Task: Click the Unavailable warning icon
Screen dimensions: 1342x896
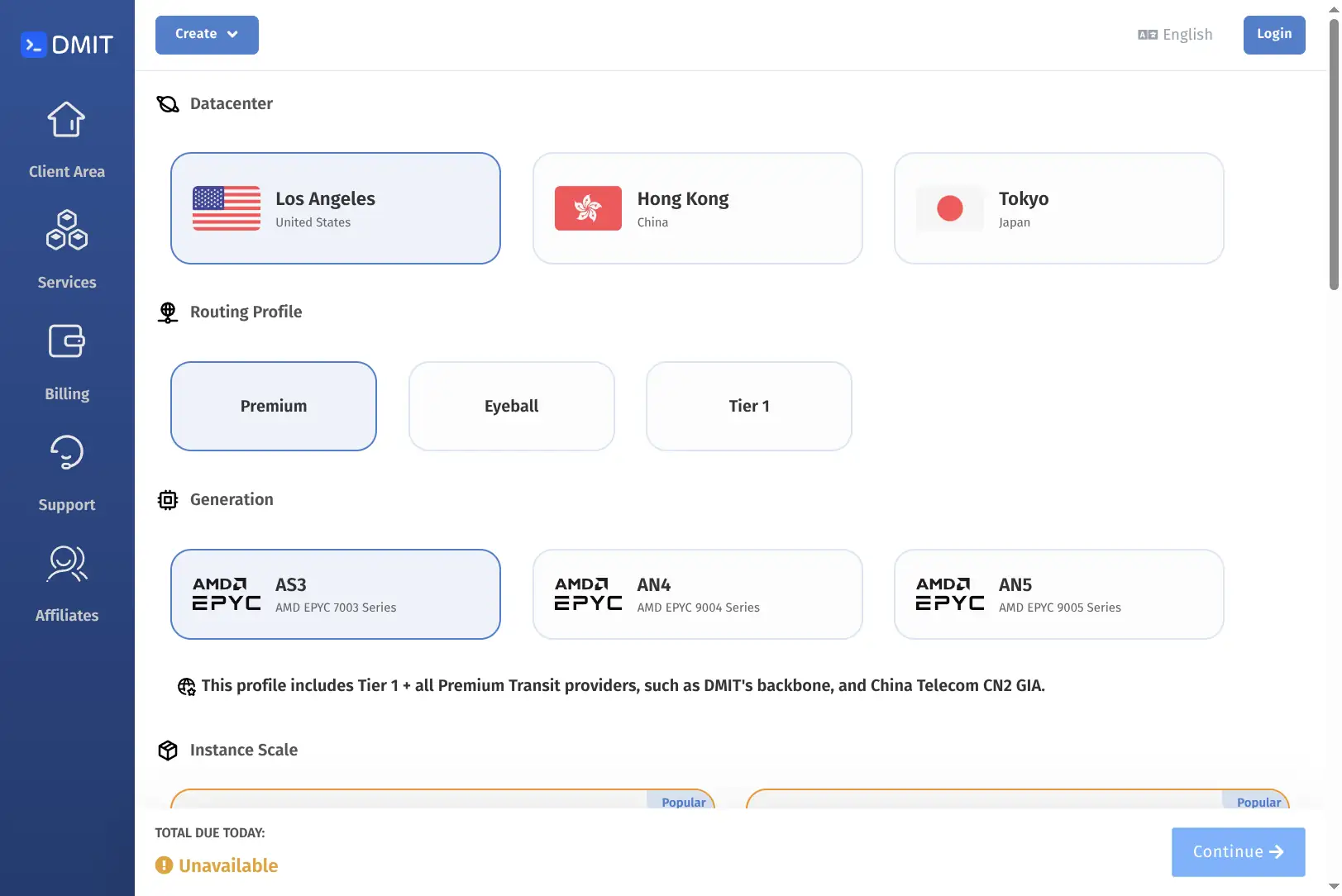Action: [164, 865]
